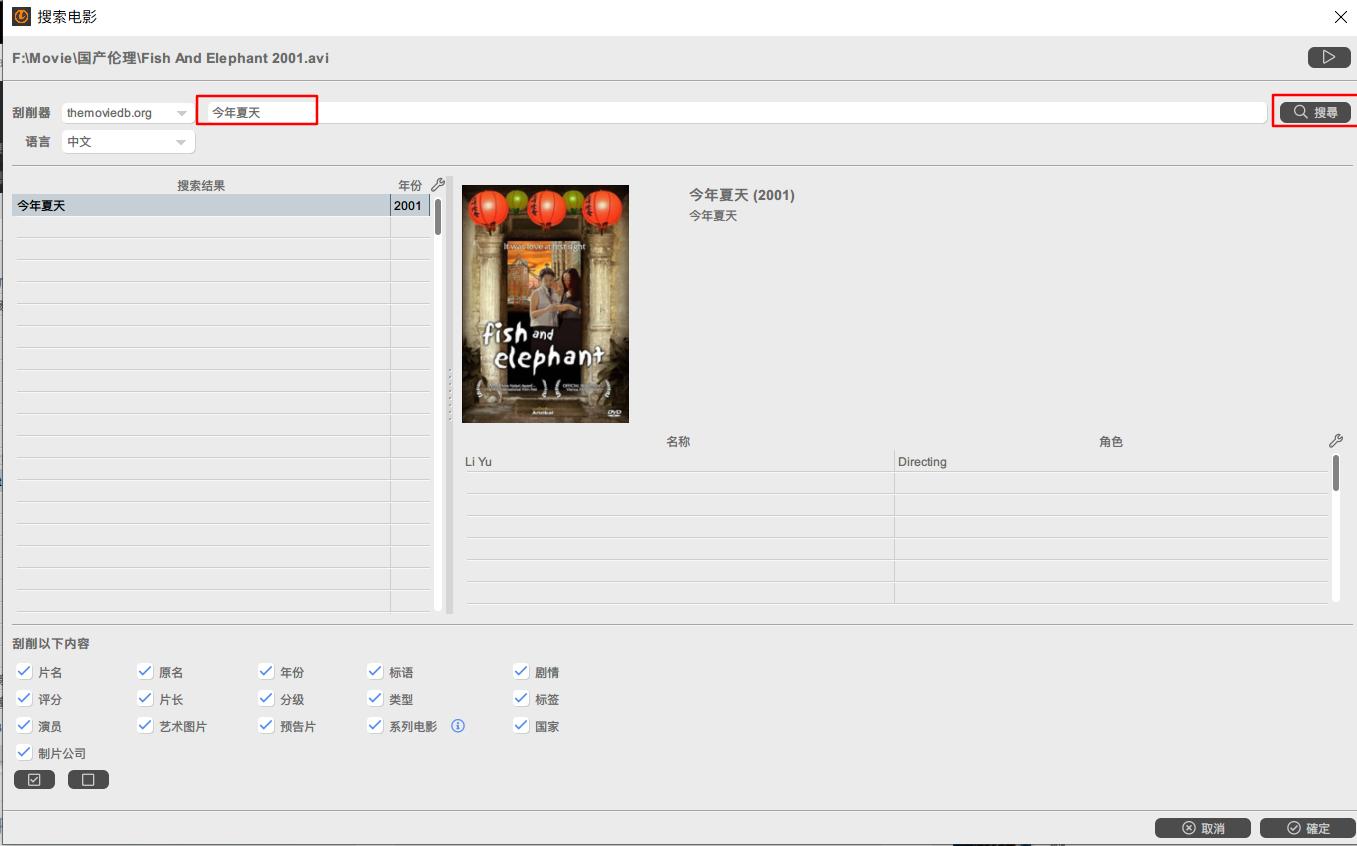1357x846 pixels.
Task: Click the file path F:\Movie\国产伦理\Fish And Elephant 2001.avi
Action: point(171,58)
